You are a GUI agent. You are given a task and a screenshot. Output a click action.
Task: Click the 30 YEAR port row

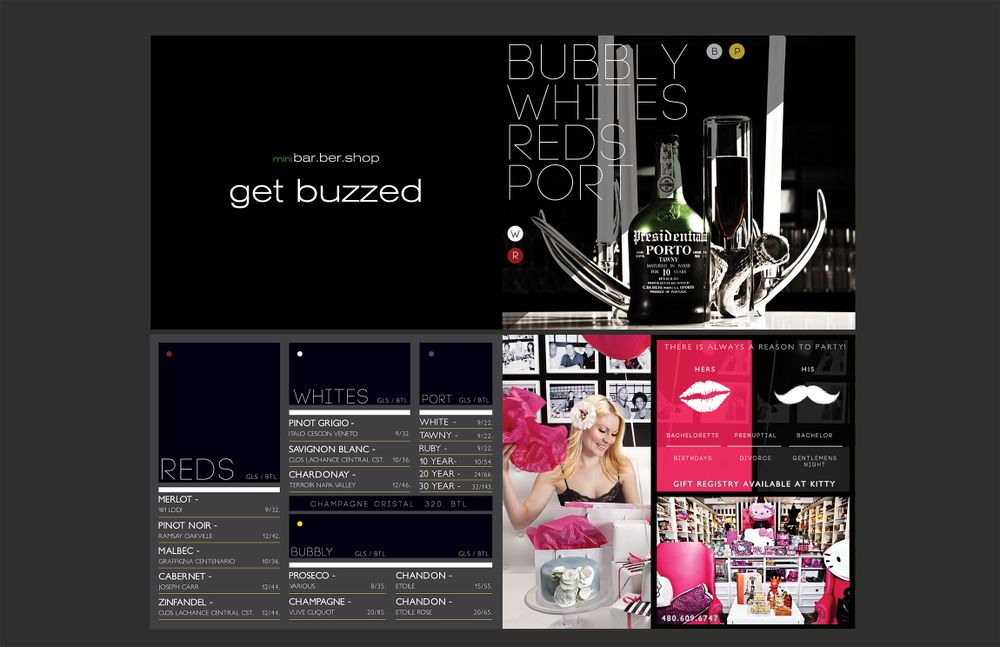[455, 486]
